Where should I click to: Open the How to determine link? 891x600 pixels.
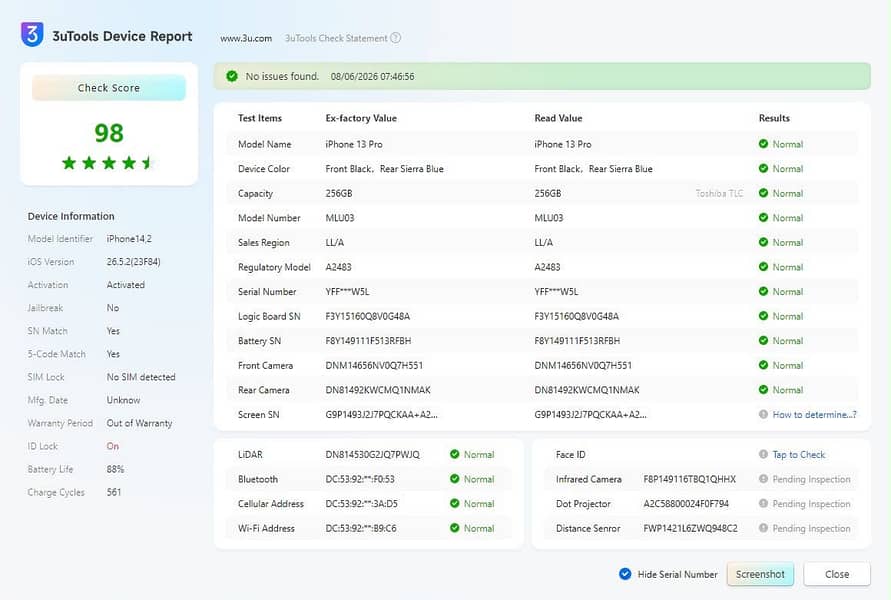[814, 414]
